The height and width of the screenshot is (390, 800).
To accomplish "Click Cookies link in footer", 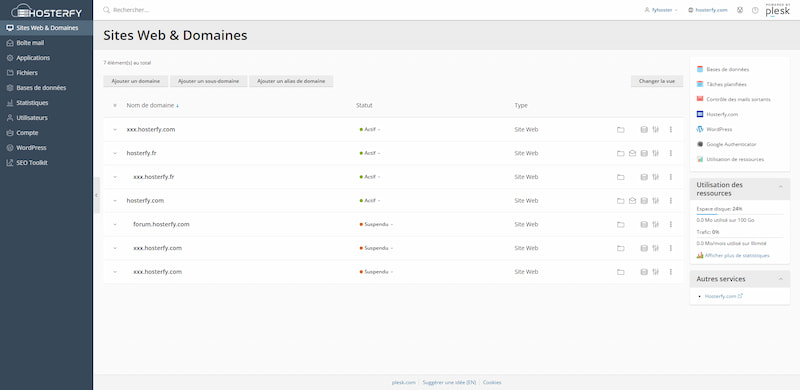I will (x=492, y=382).
